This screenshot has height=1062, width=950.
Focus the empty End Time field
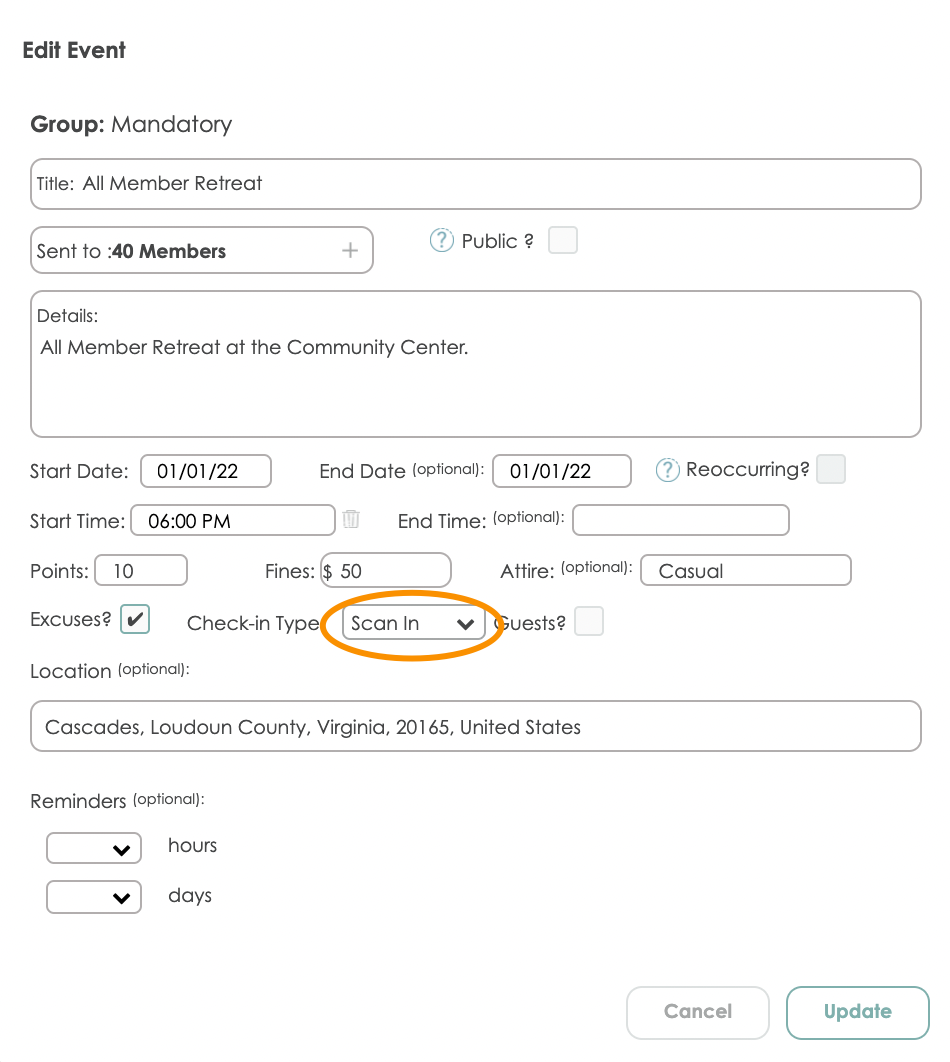click(x=681, y=520)
